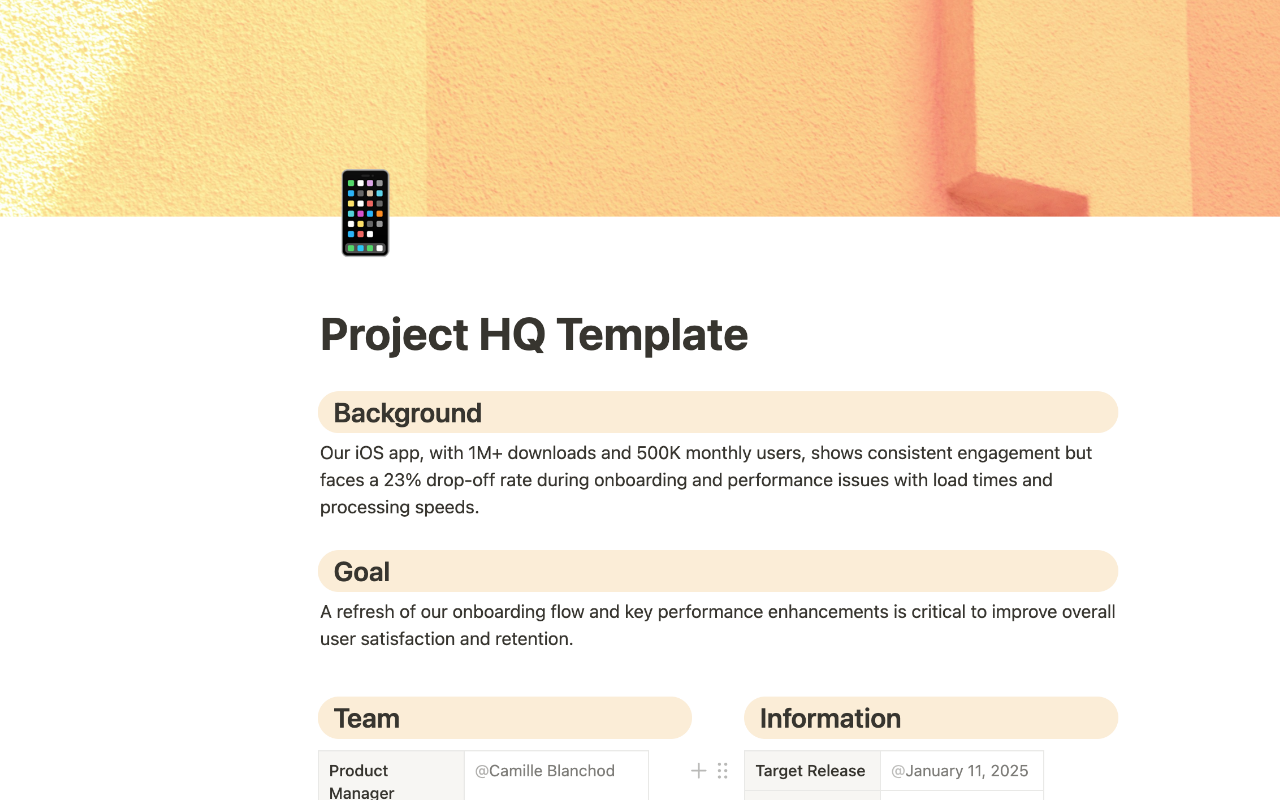Click the paragraph about refreshing onboarding flow
The height and width of the screenshot is (800, 1280).
[718, 625]
